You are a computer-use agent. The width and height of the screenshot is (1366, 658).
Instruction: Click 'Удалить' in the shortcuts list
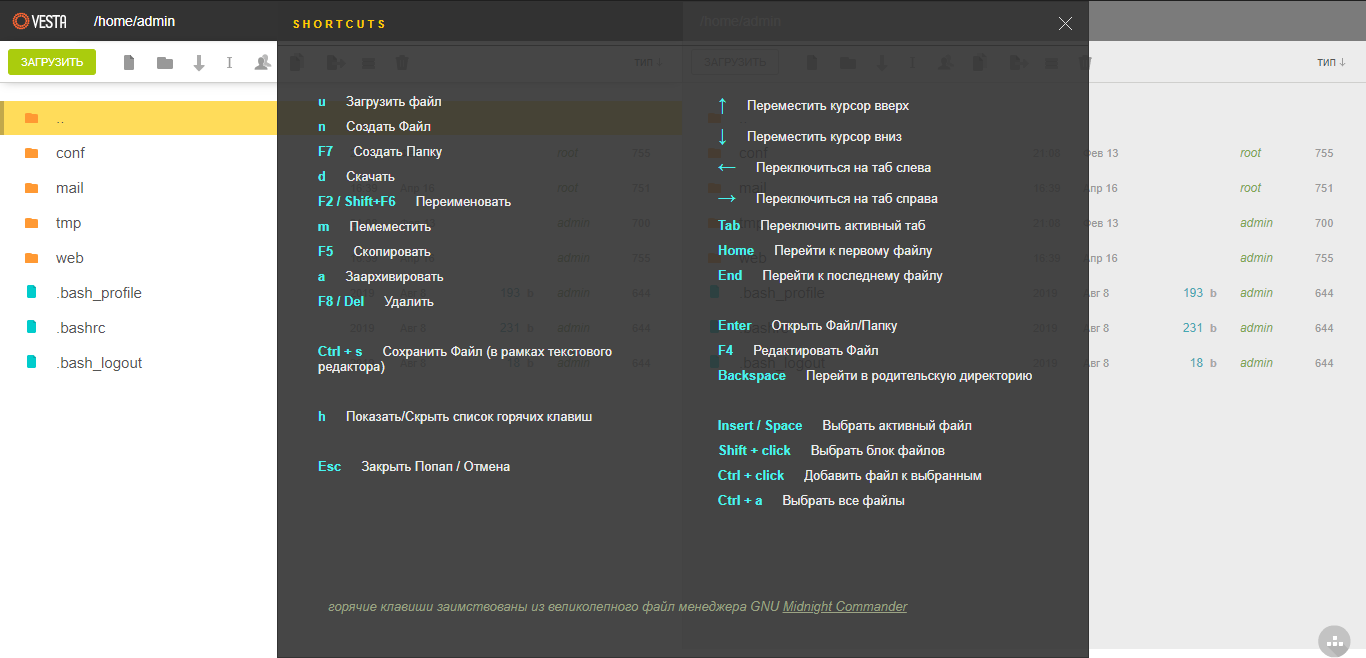click(408, 302)
